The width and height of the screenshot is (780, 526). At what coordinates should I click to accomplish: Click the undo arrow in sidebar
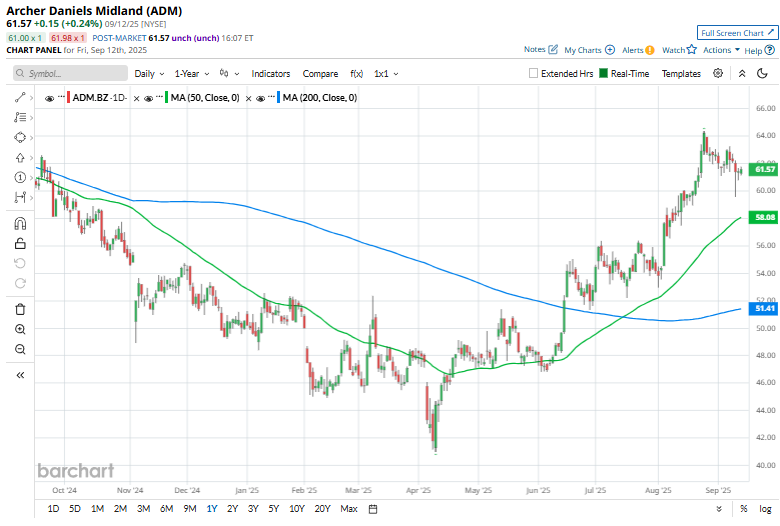[20, 263]
